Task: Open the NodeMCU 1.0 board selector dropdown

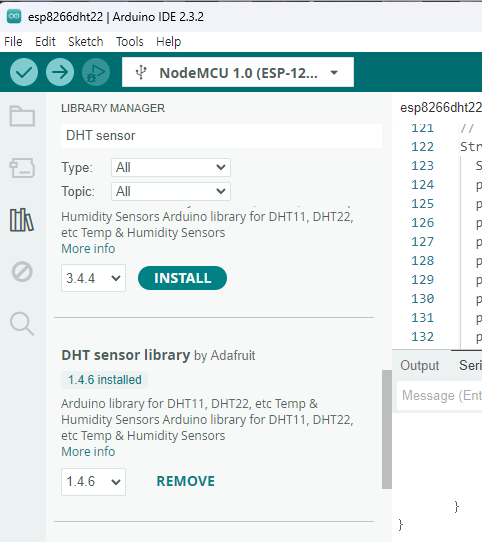Action: click(x=238, y=72)
